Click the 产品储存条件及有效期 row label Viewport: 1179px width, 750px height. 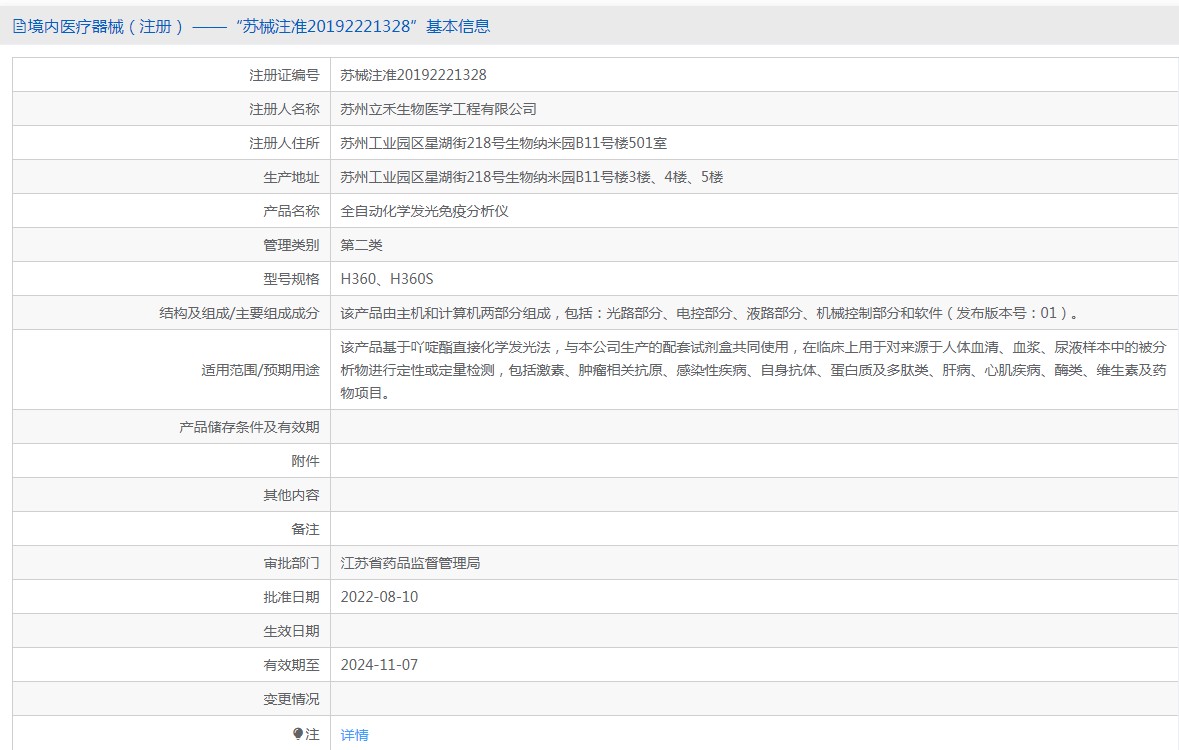pyautogui.click(x=249, y=427)
